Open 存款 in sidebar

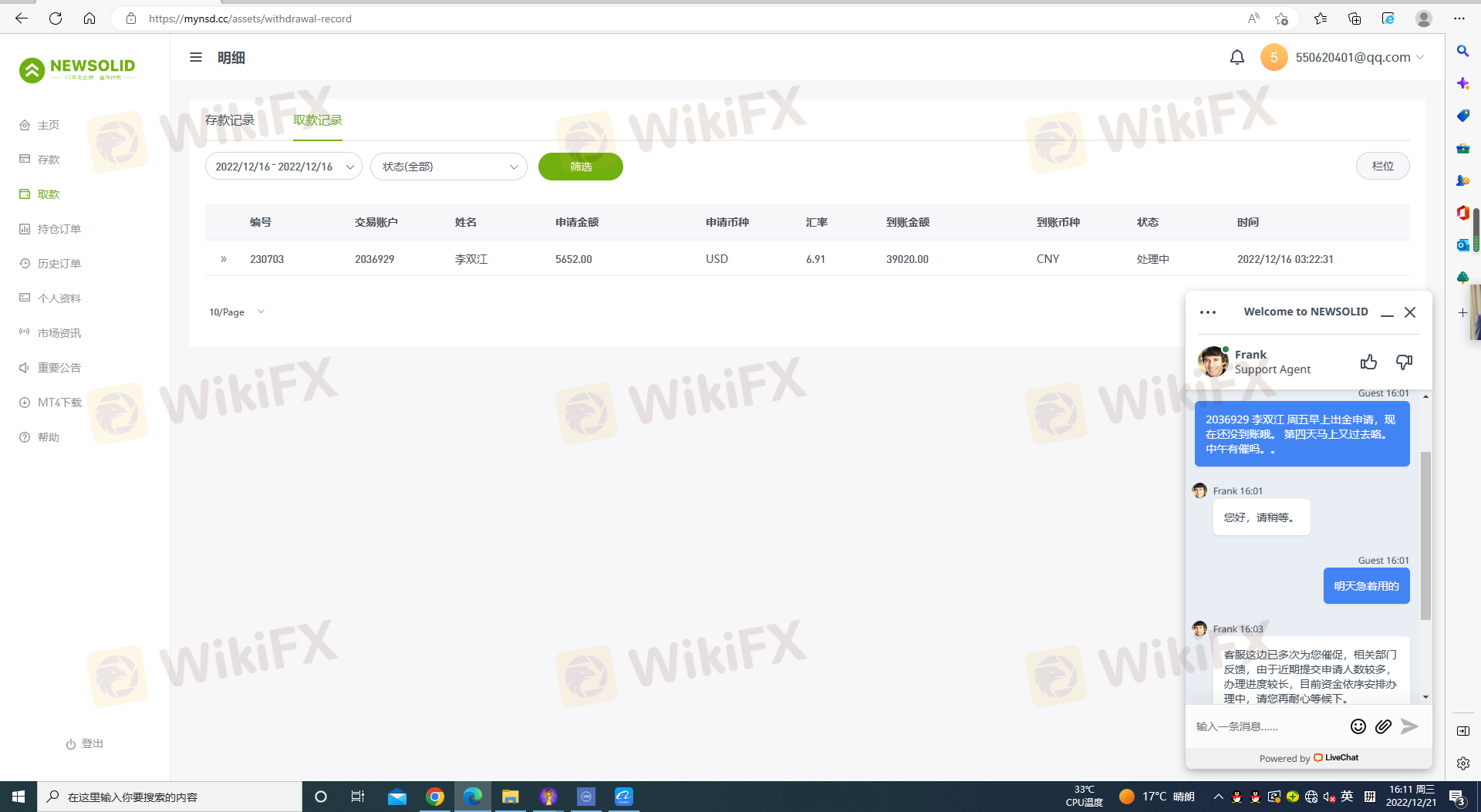point(49,160)
